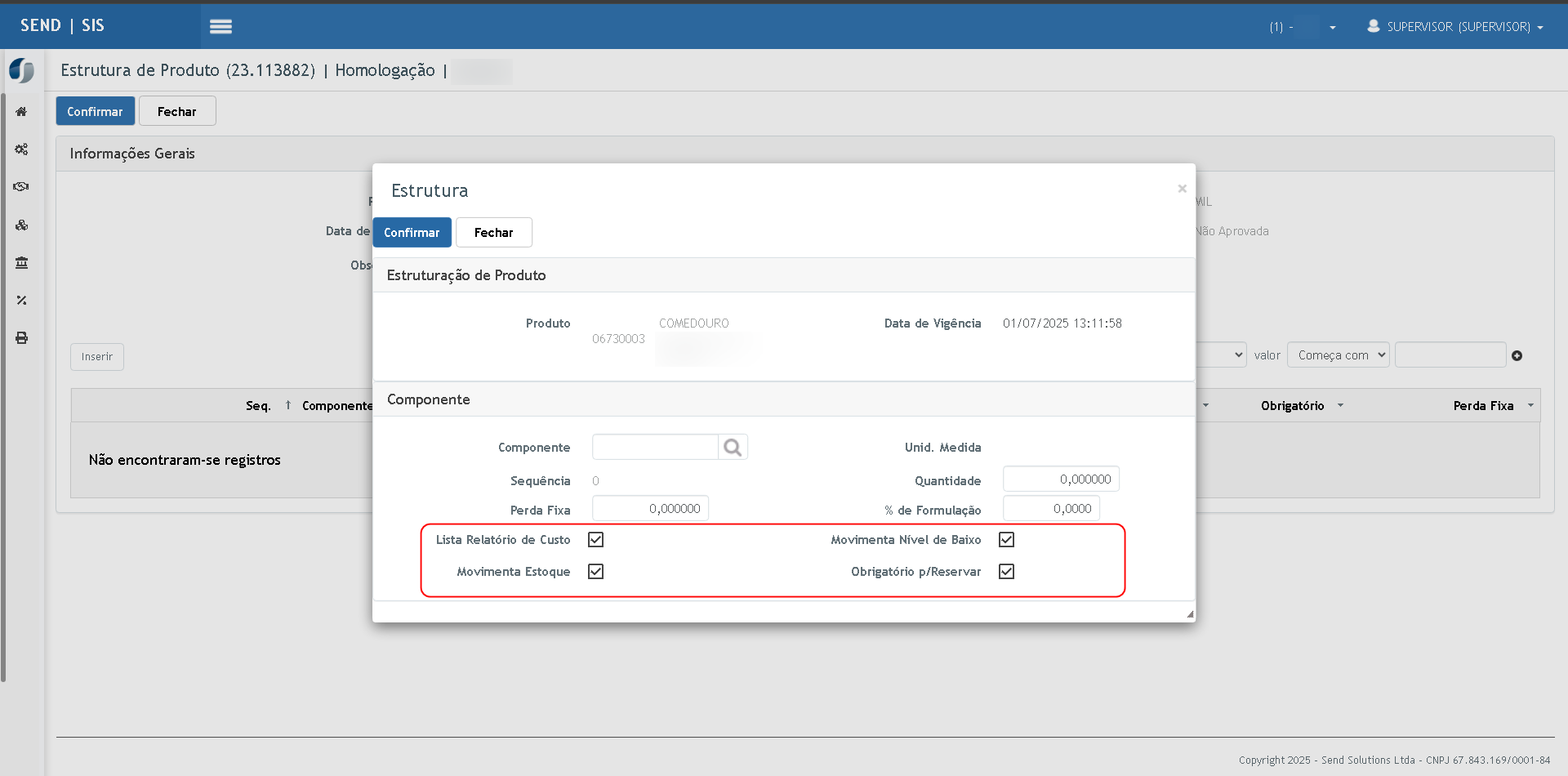Open the hamburger menu in top bar

tap(220, 26)
